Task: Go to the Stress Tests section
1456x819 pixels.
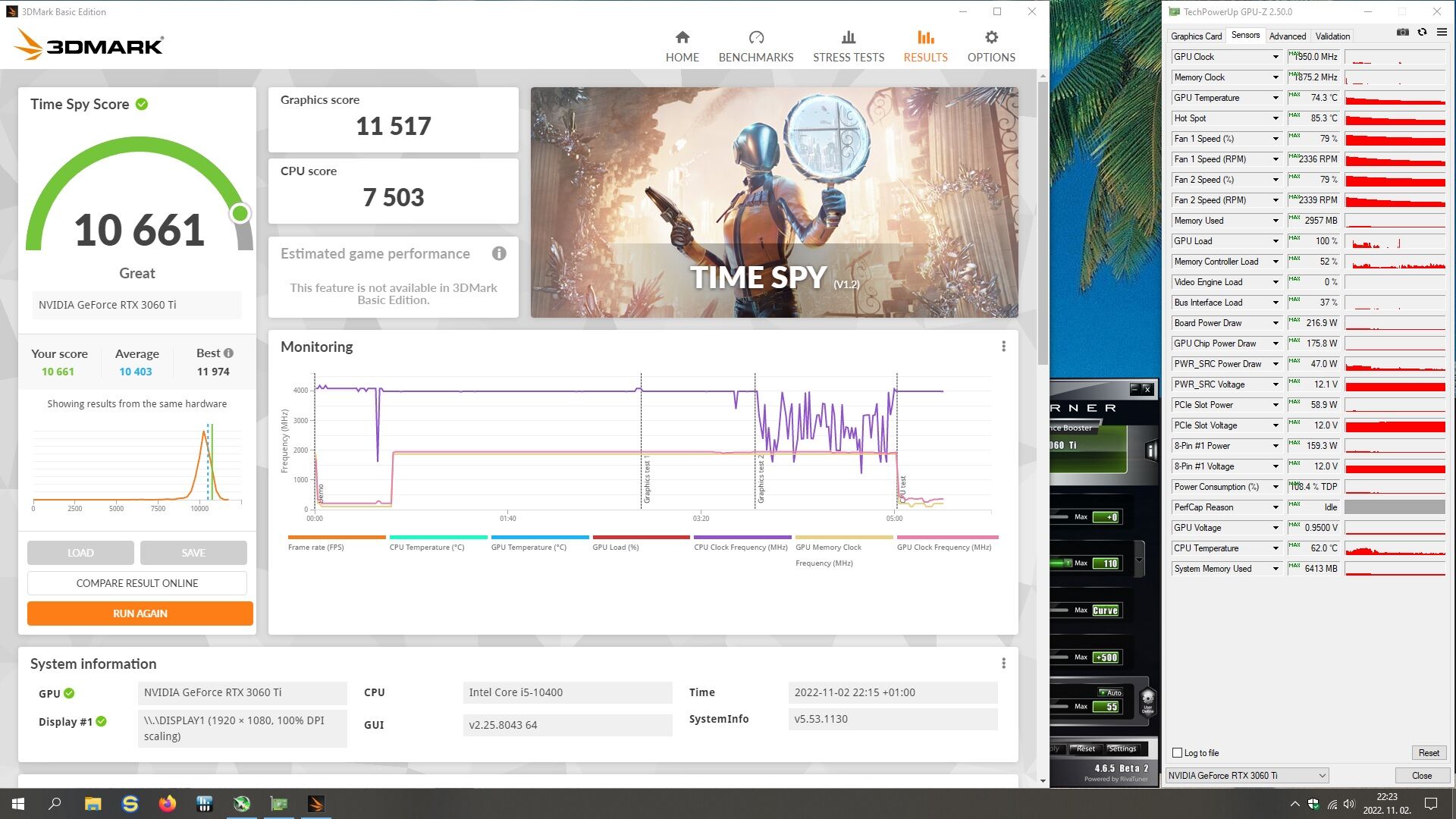Action: pyautogui.click(x=849, y=46)
